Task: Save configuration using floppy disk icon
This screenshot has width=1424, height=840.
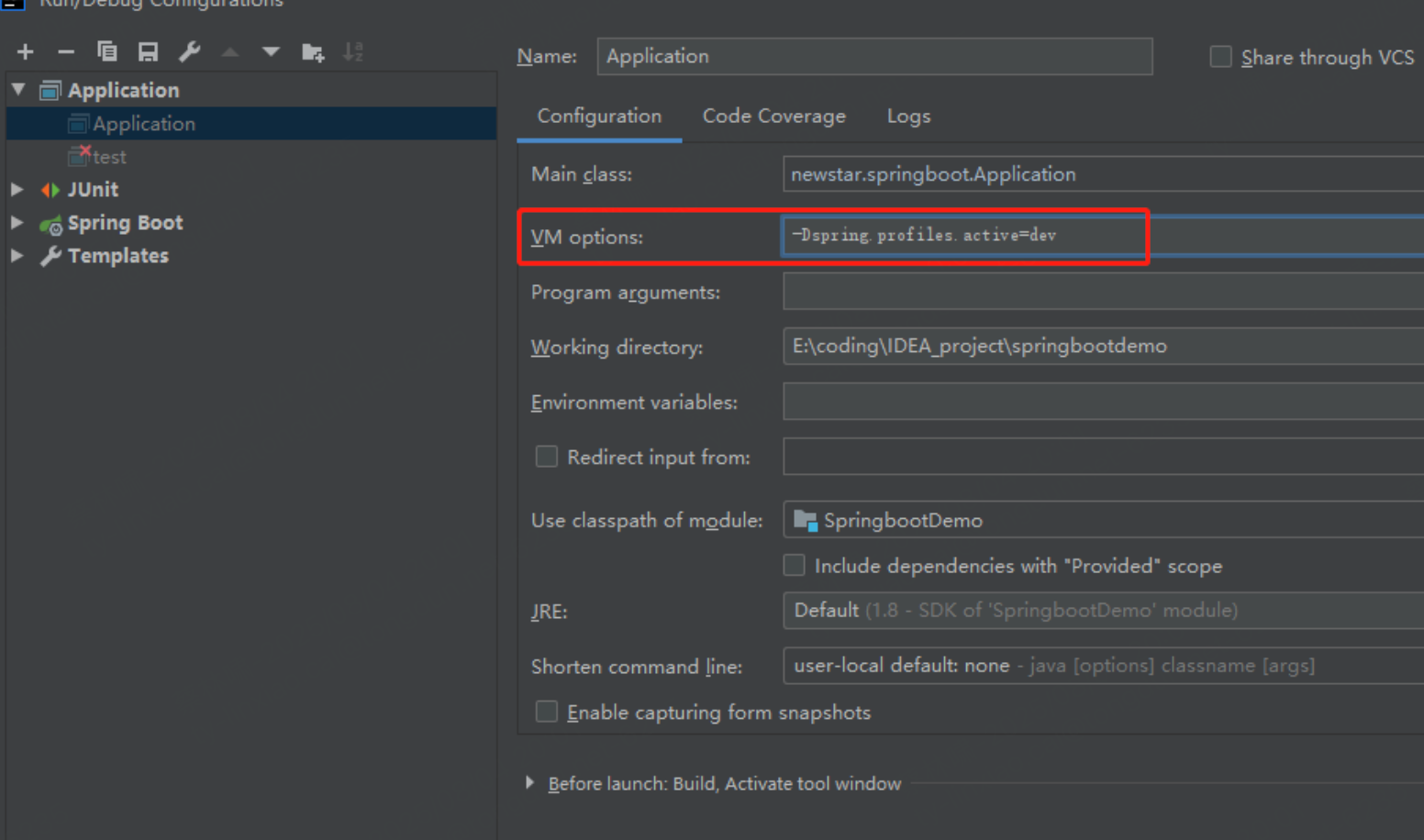Action: tap(148, 52)
